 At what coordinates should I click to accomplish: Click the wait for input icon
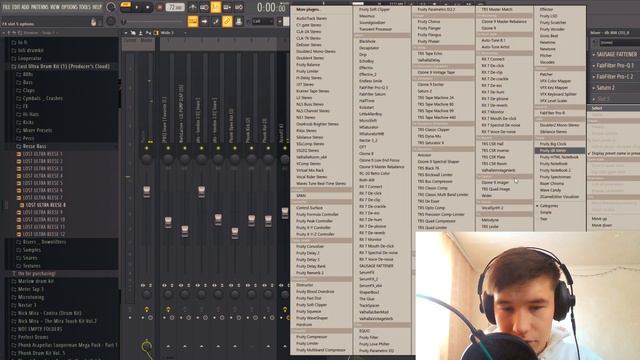click(204, 7)
